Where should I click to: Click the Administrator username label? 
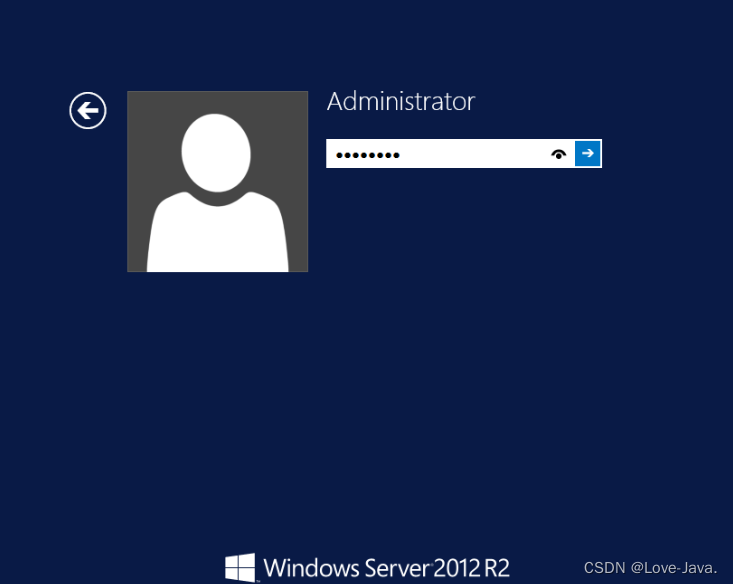[400, 101]
